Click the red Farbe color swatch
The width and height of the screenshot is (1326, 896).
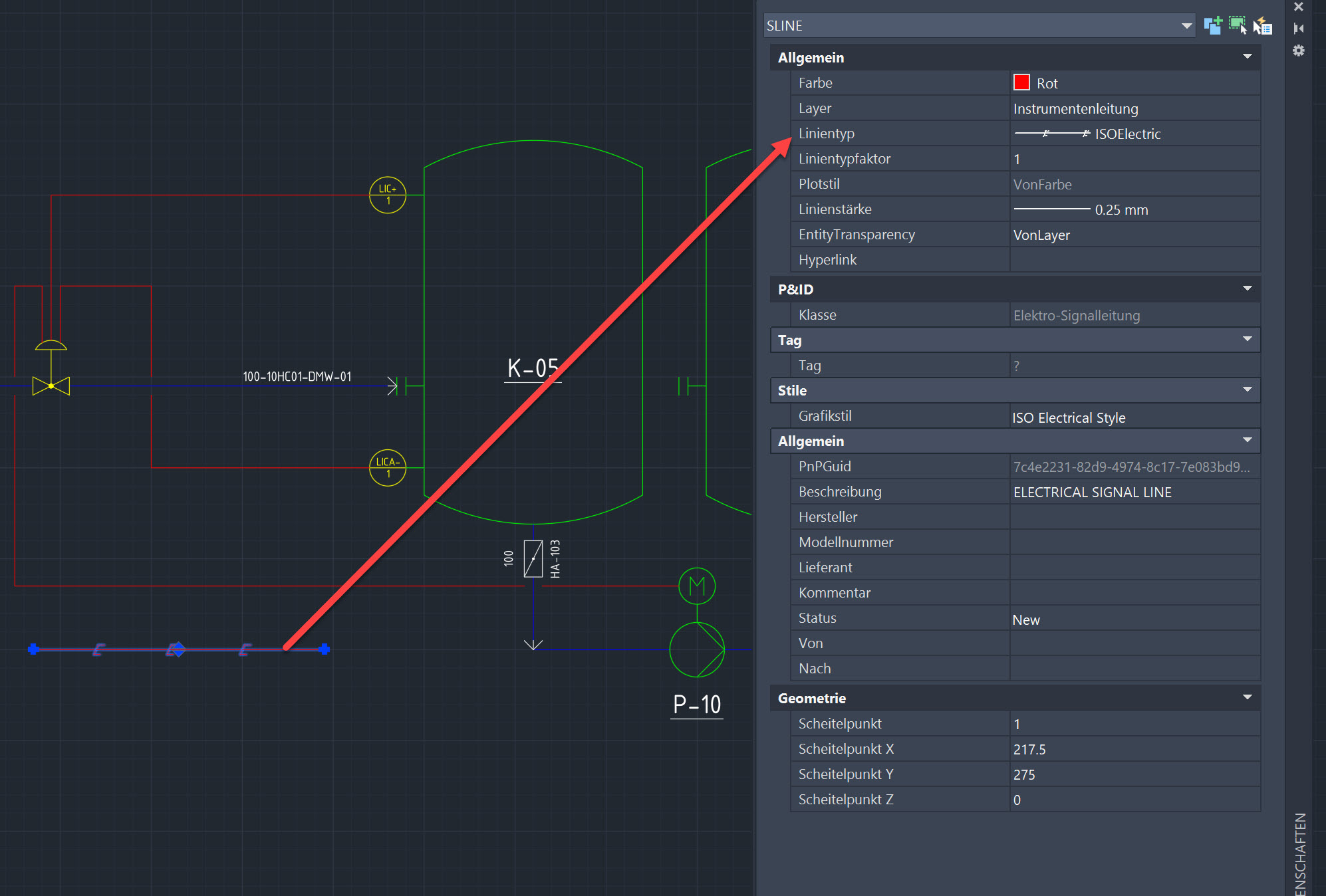tap(1021, 82)
